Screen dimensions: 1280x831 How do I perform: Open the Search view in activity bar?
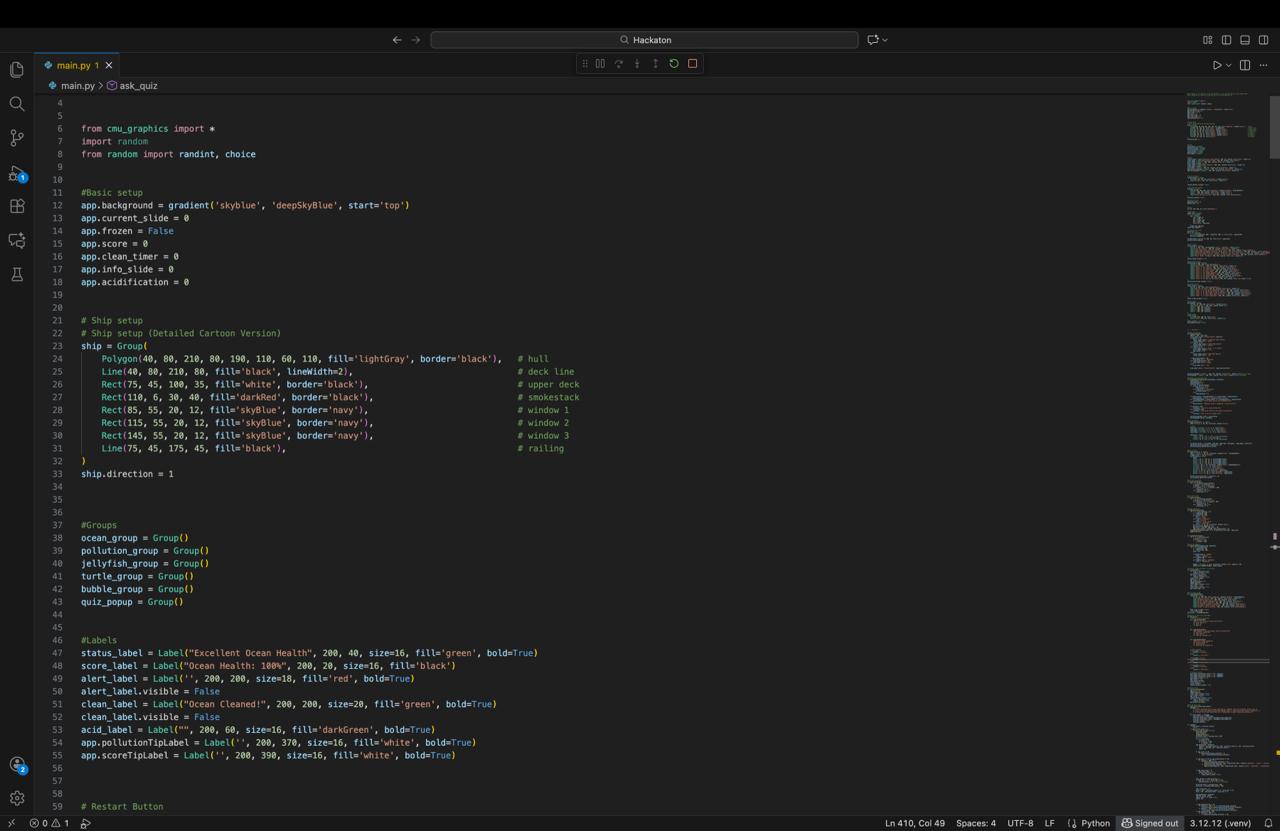[x=17, y=104]
